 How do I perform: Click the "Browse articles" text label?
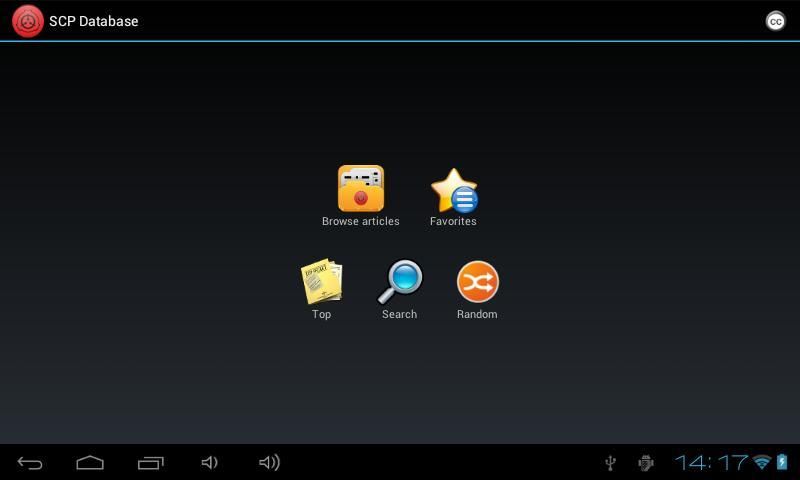[360, 222]
